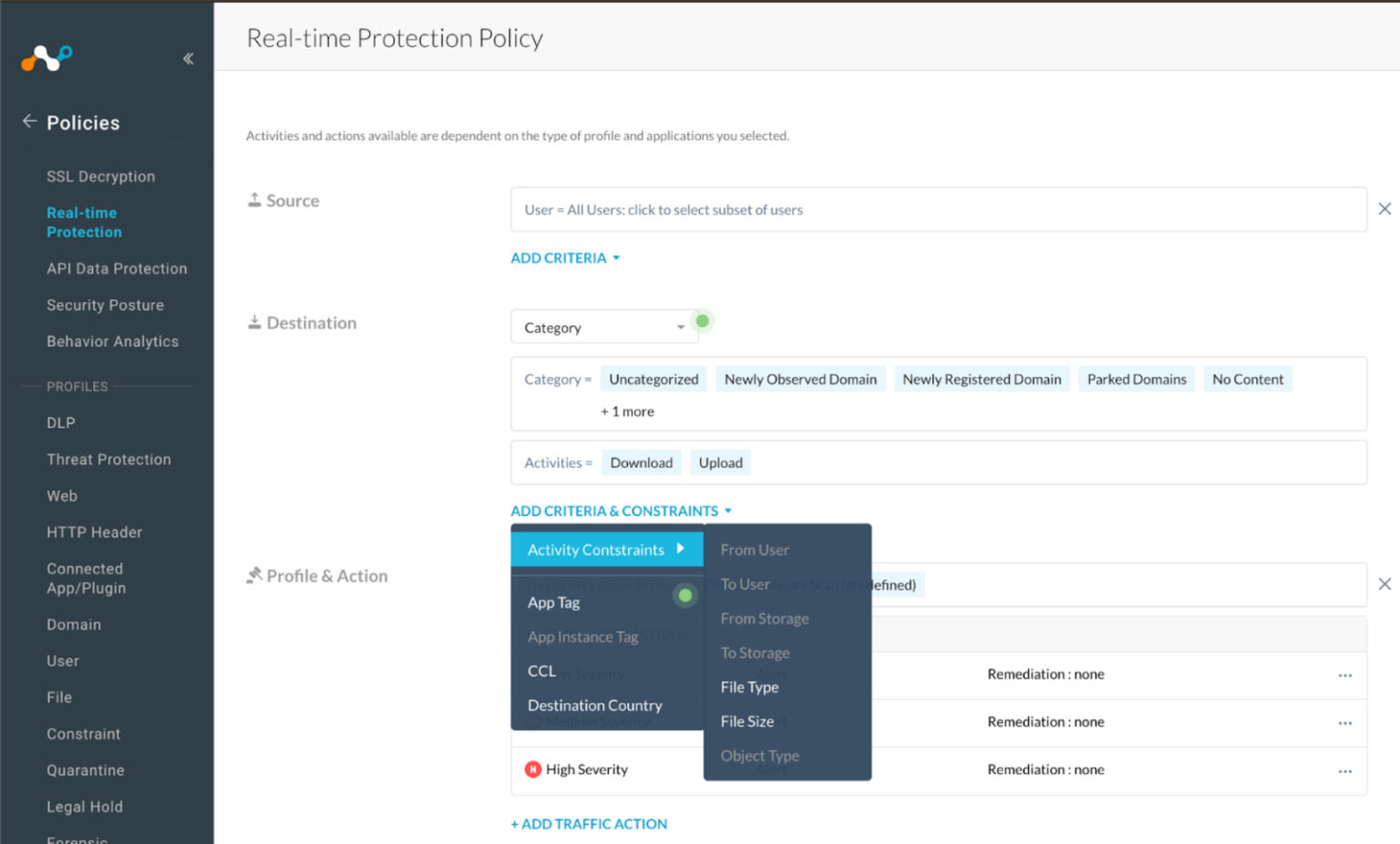Open the ellipsis menu on the first Remediation row
Viewport: 1400px width, 844px height.
click(x=1346, y=674)
